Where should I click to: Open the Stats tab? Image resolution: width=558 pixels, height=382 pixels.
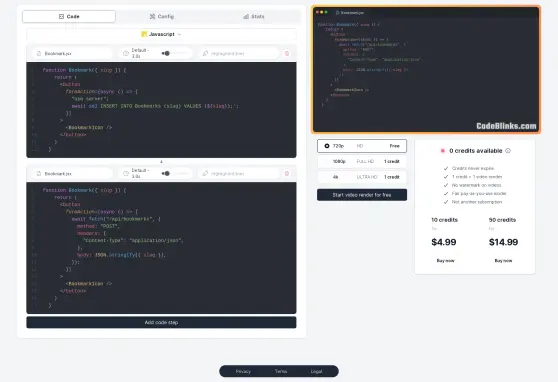coord(254,16)
